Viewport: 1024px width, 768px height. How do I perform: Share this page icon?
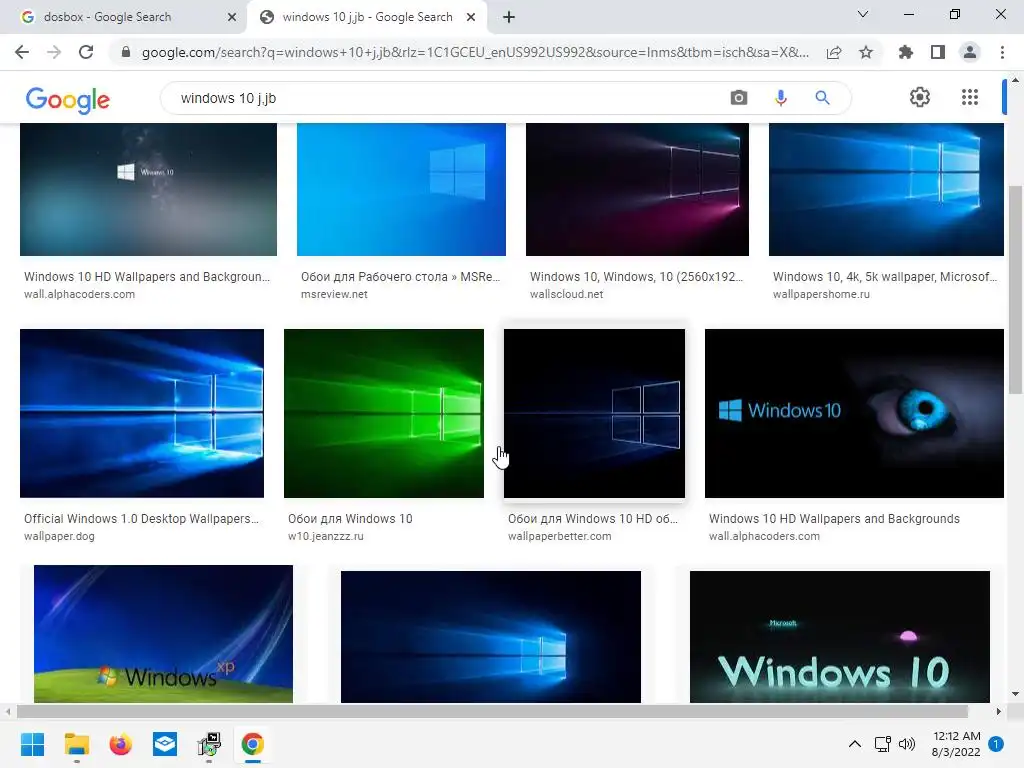pos(834,52)
